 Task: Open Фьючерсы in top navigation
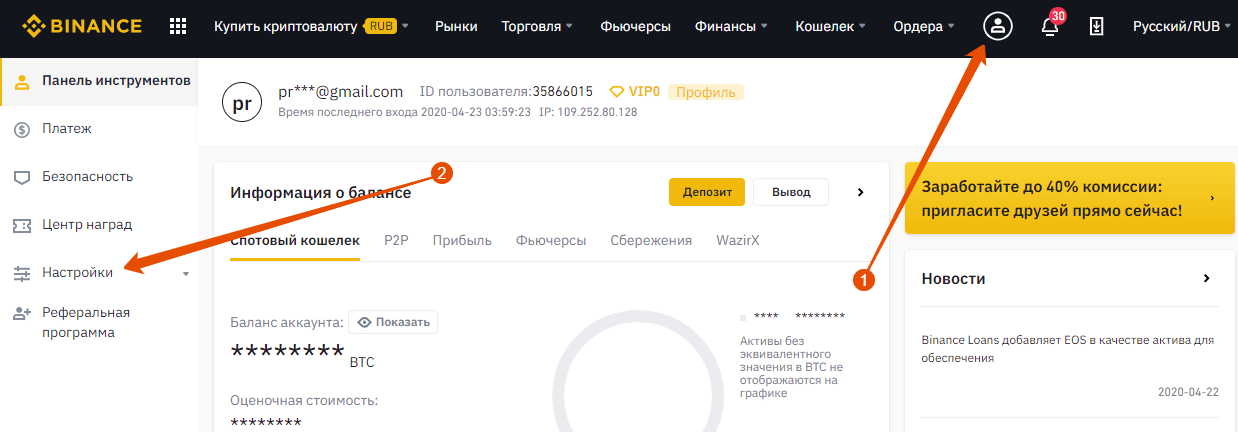point(636,26)
